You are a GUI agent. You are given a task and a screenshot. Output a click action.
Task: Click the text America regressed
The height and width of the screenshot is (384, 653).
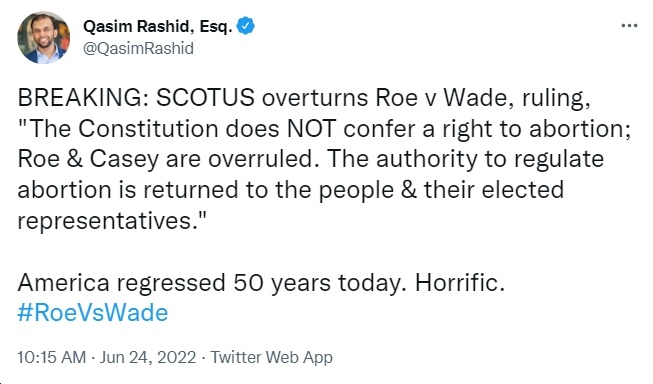click(121, 283)
